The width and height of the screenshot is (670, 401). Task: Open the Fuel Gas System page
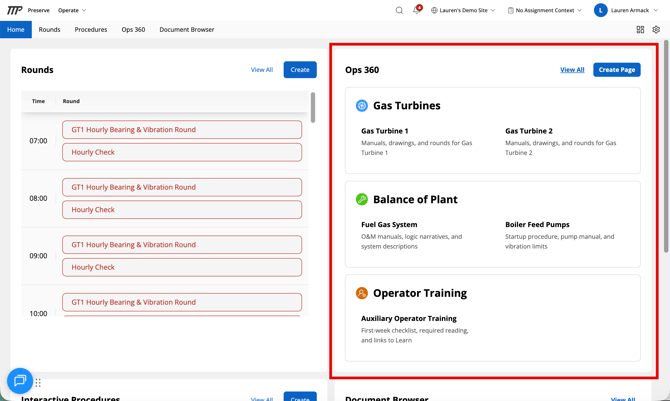[389, 224]
